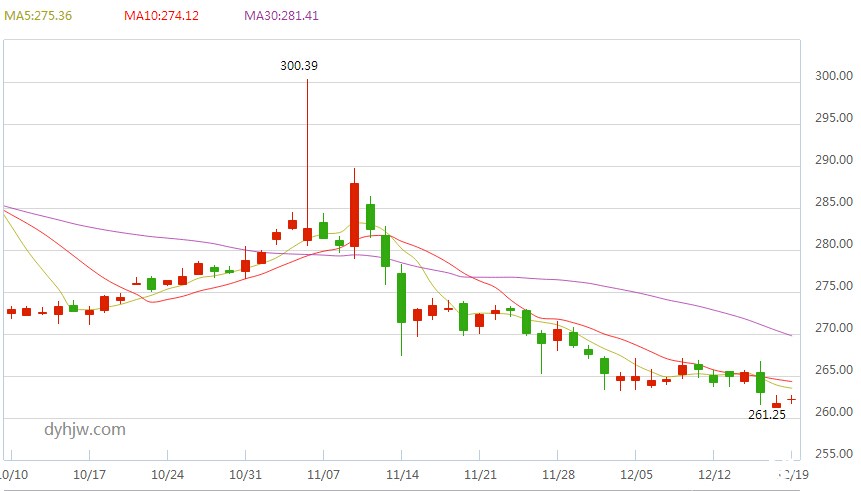The image size is (861, 491).
Task: Click the MA10:274.12 indicator label
Action: click(x=161, y=17)
